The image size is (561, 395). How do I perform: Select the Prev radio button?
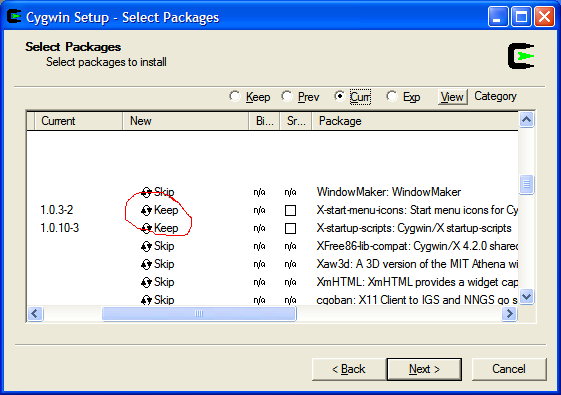[x=287, y=96]
